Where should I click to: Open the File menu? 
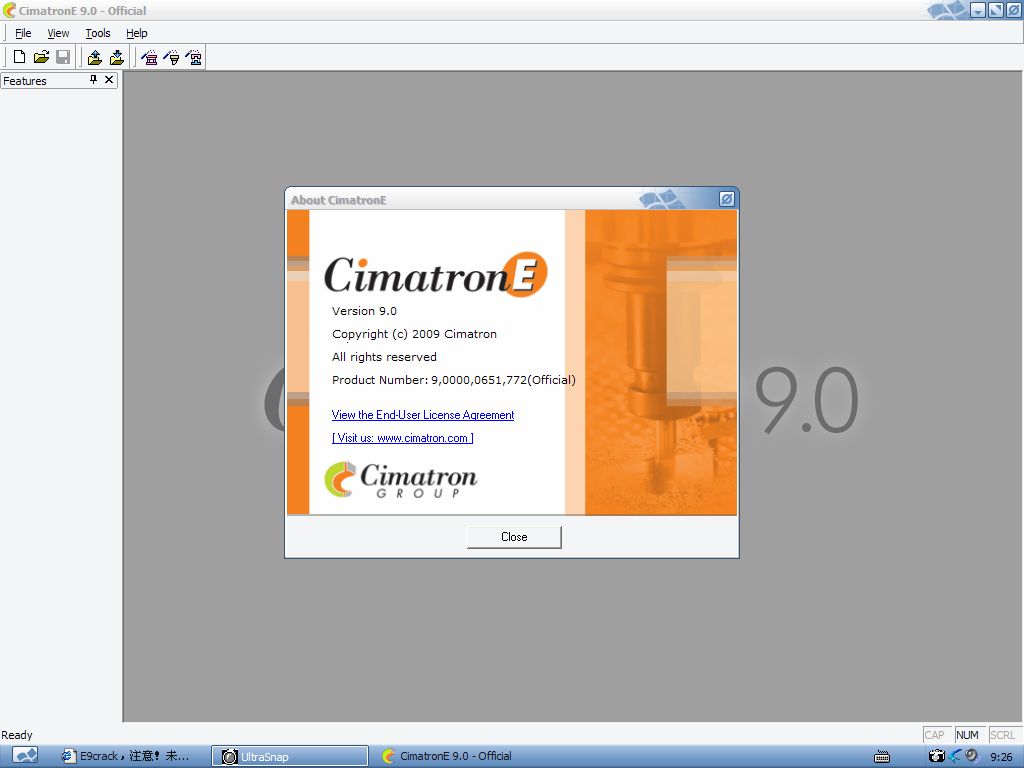click(23, 33)
